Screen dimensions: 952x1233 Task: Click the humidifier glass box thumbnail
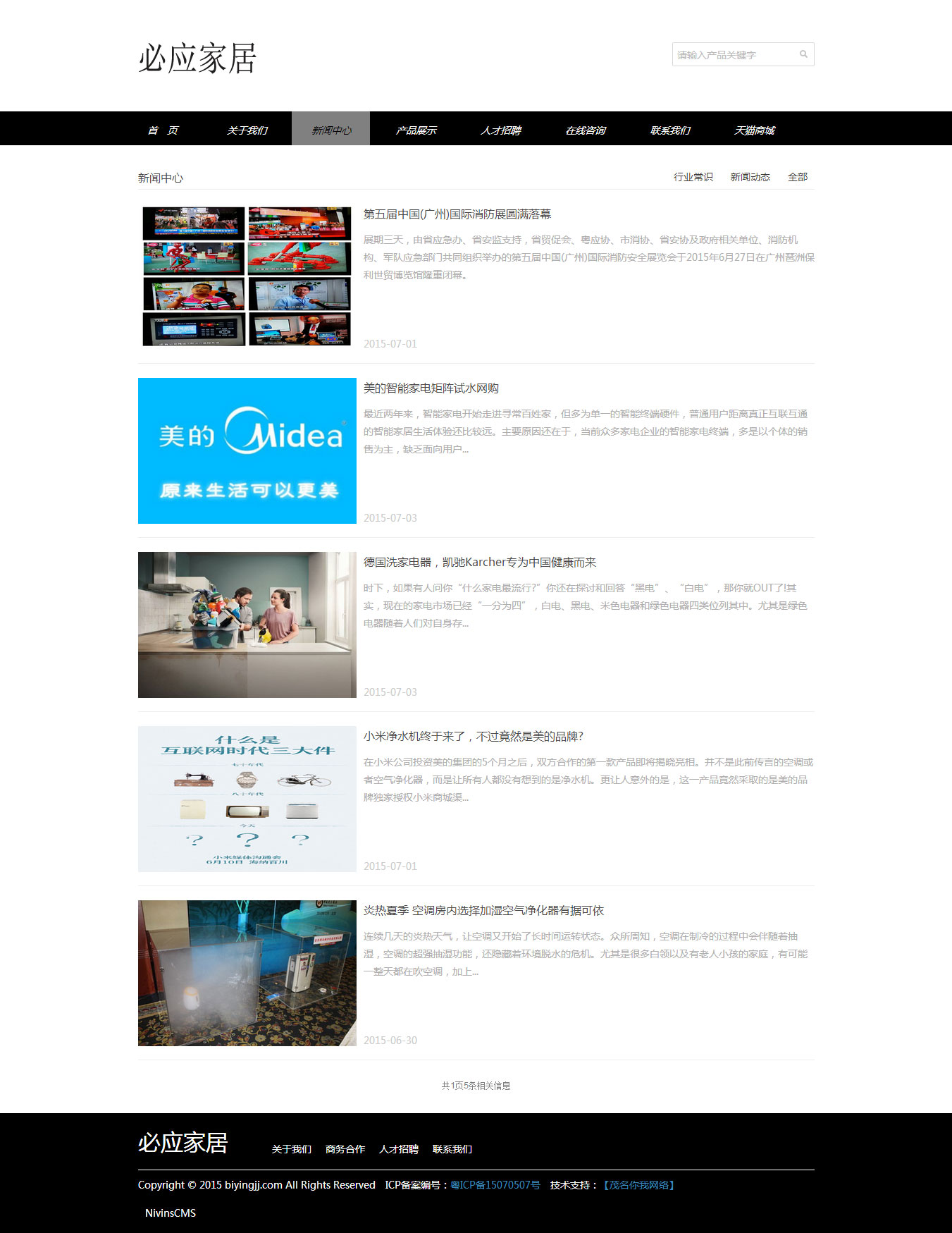click(247, 973)
